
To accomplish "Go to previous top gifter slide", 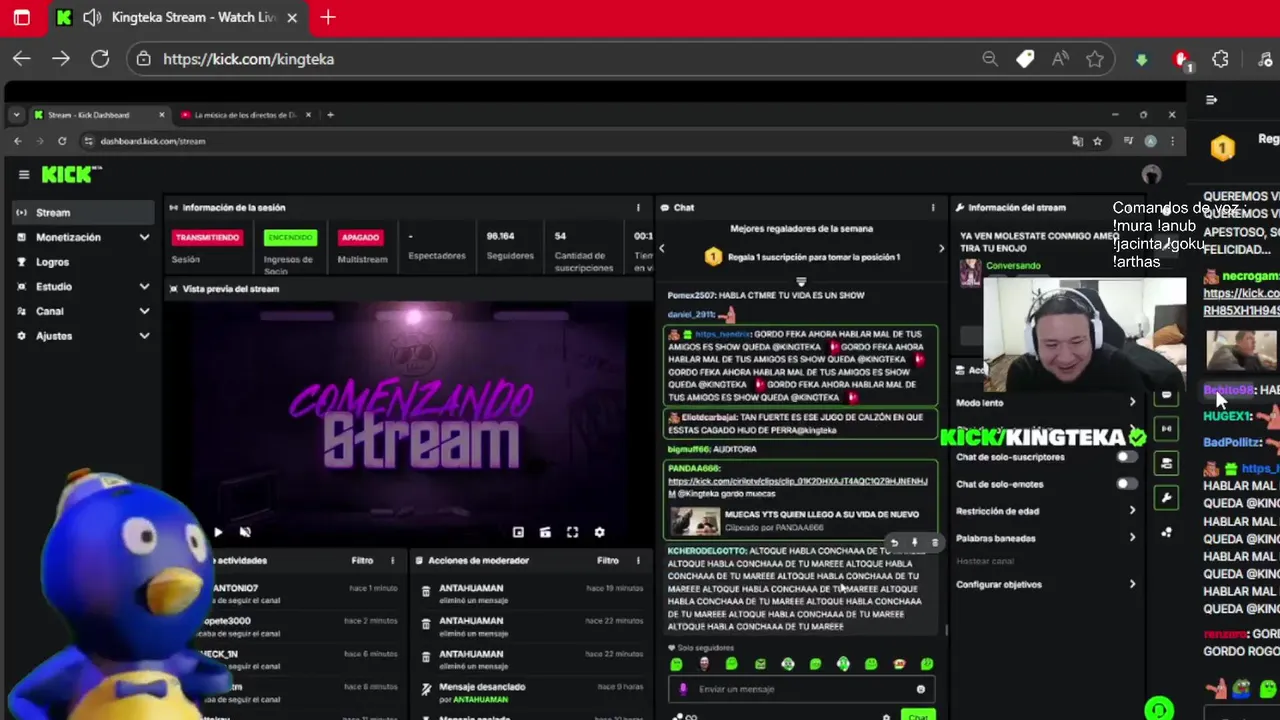I will tap(661, 248).
